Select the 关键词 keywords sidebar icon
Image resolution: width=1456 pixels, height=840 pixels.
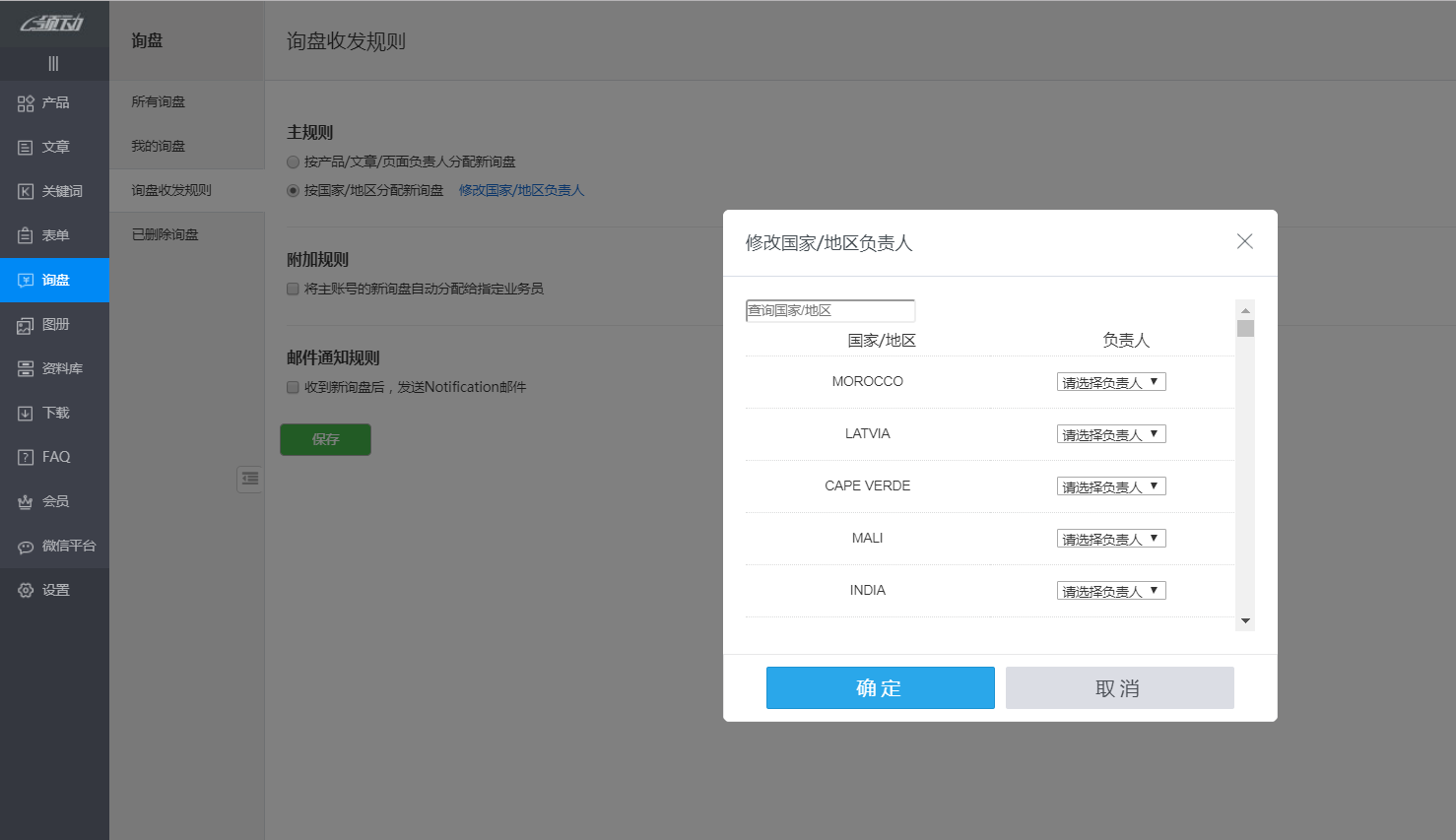pyautogui.click(x=26, y=192)
